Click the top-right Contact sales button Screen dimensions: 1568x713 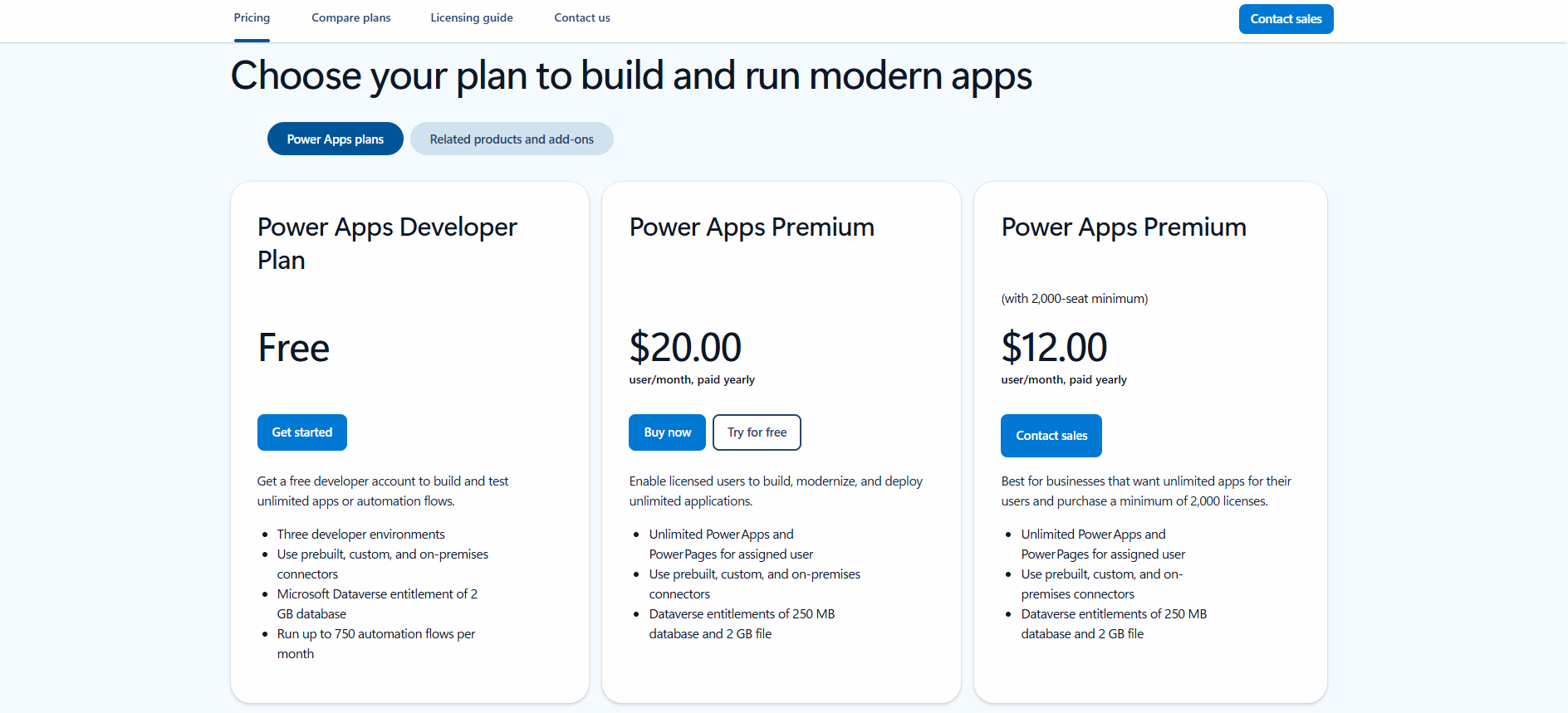[x=1286, y=19]
